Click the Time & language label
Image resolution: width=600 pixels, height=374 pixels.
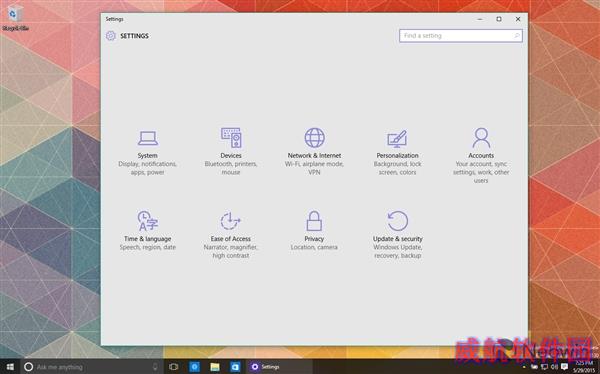pyautogui.click(x=148, y=238)
